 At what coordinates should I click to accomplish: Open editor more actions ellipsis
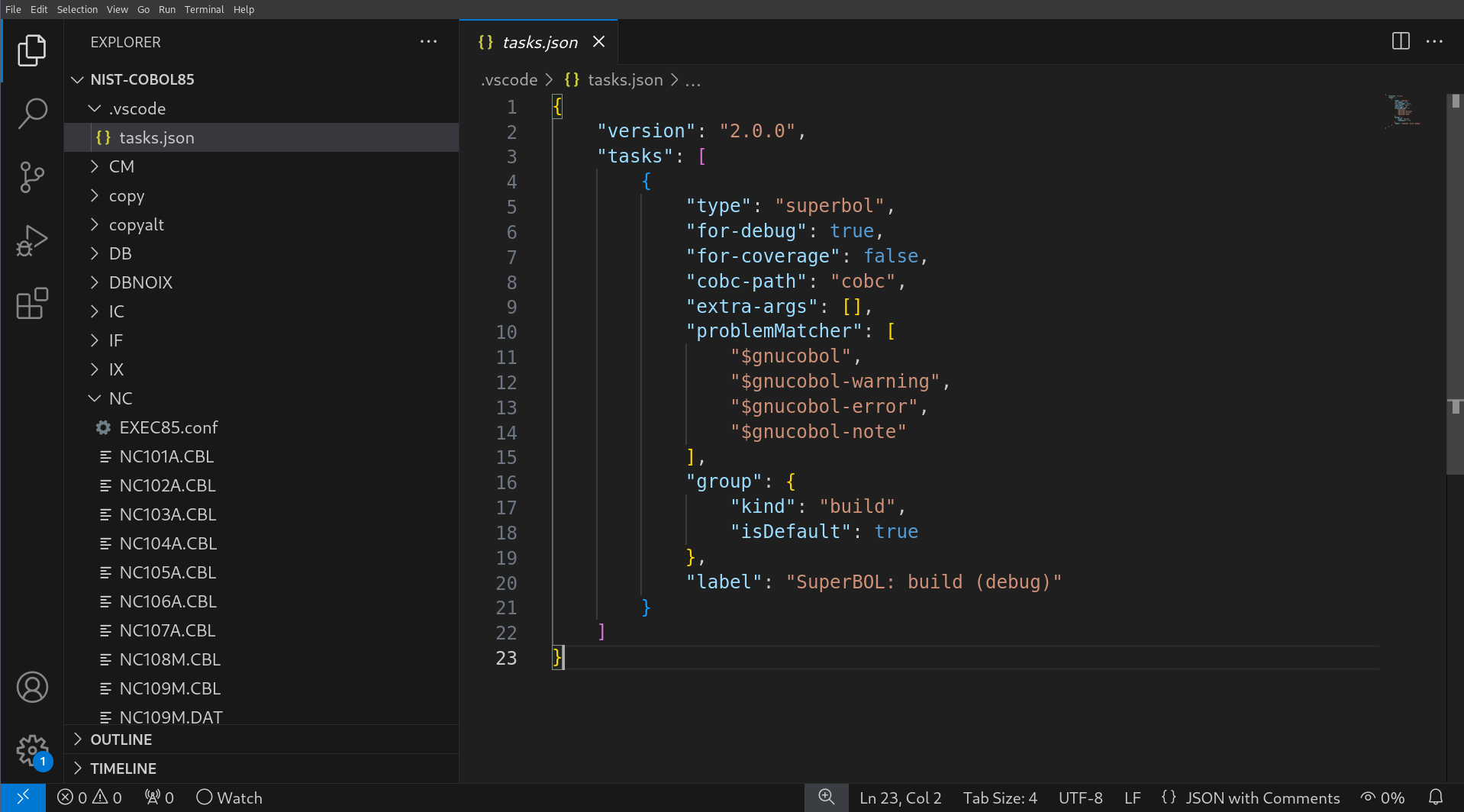click(x=1434, y=41)
